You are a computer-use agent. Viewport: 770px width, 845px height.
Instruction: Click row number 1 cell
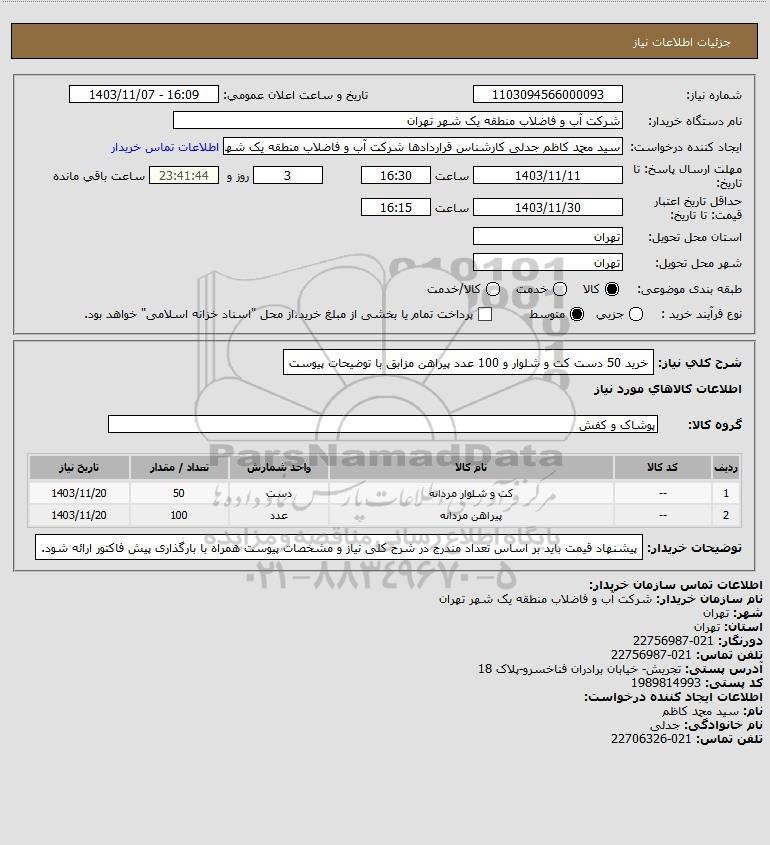tap(726, 493)
